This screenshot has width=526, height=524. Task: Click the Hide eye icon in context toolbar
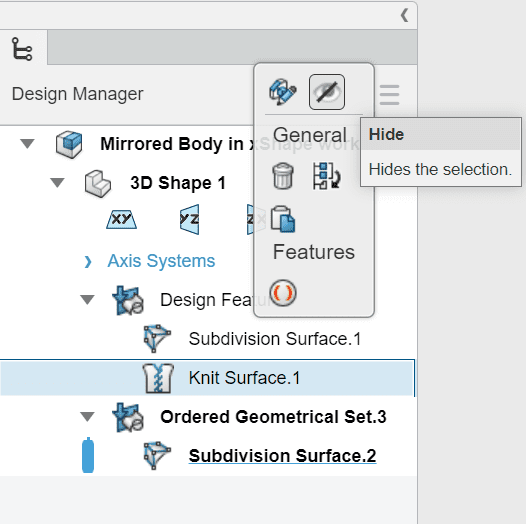(x=326, y=92)
